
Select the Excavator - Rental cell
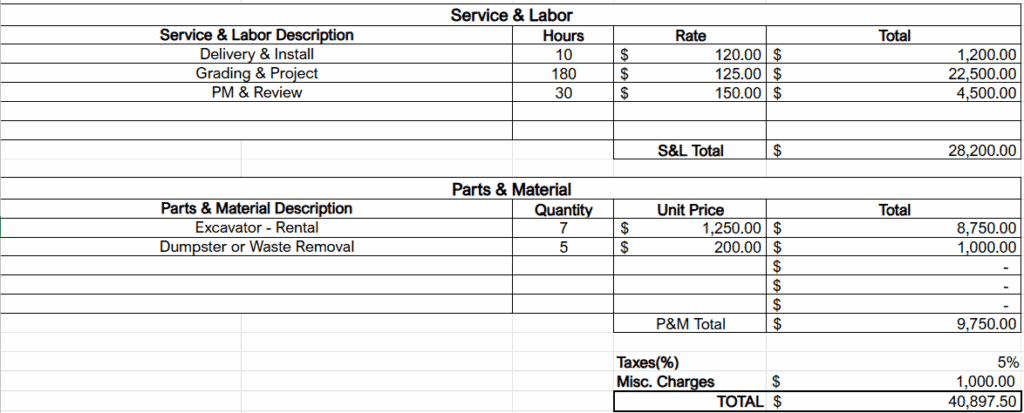pos(256,227)
